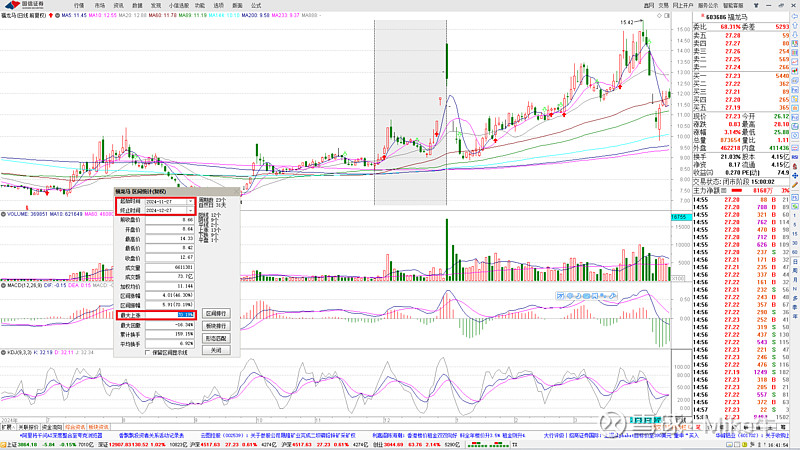Open the 行情 menu
Viewport: 800px width, 450px height.
[x=79, y=5]
